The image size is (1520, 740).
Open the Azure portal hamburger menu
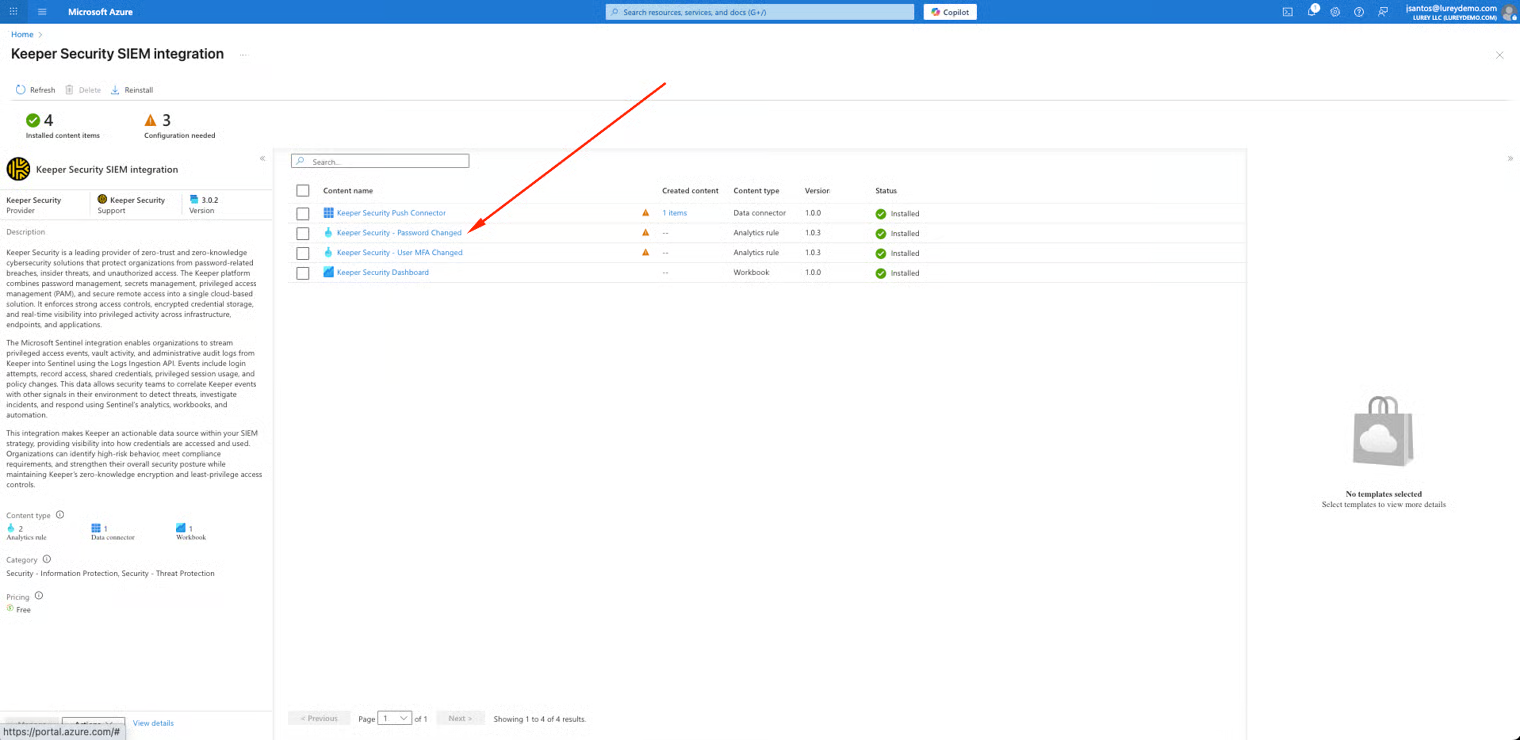point(42,12)
